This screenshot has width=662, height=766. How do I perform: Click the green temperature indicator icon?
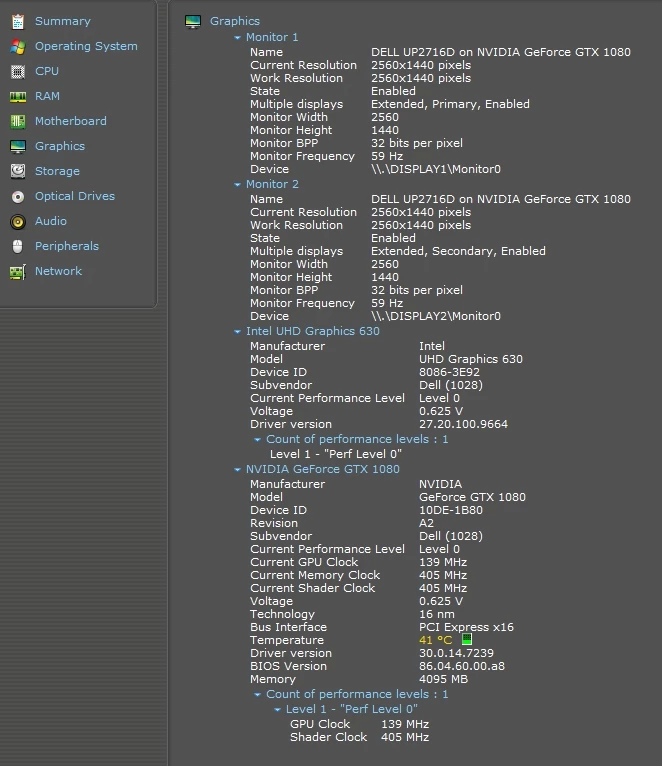pyautogui.click(x=467, y=639)
